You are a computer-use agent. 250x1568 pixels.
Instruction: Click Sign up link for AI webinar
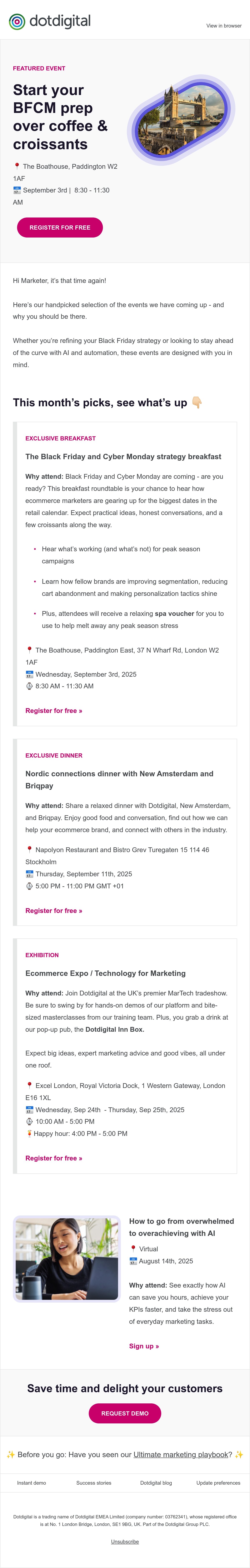tap(144, 1346)
